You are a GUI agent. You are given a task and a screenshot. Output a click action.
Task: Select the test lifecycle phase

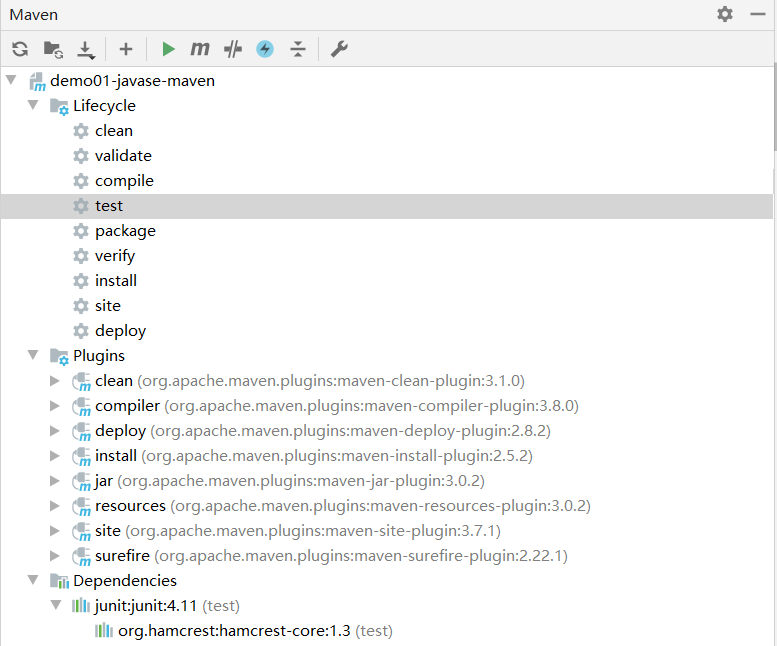pos(387,206)
